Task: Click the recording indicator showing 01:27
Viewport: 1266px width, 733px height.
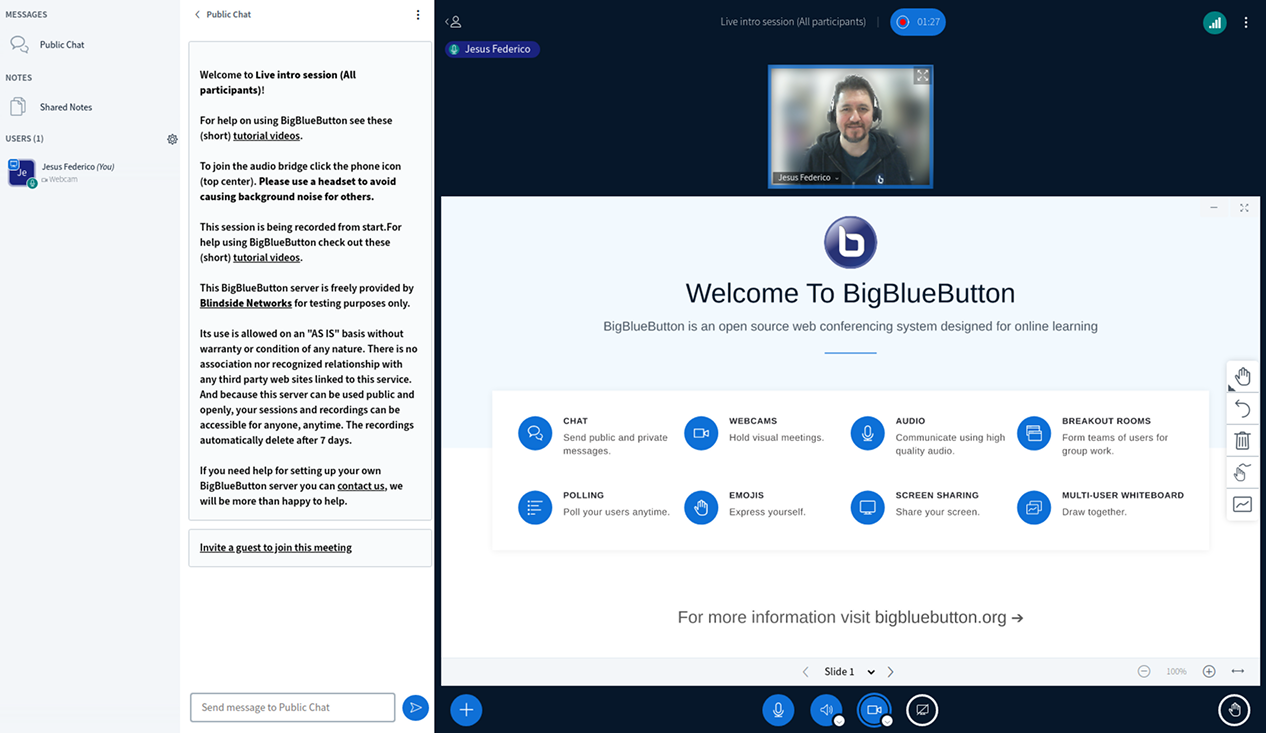Action: (917, 22)
